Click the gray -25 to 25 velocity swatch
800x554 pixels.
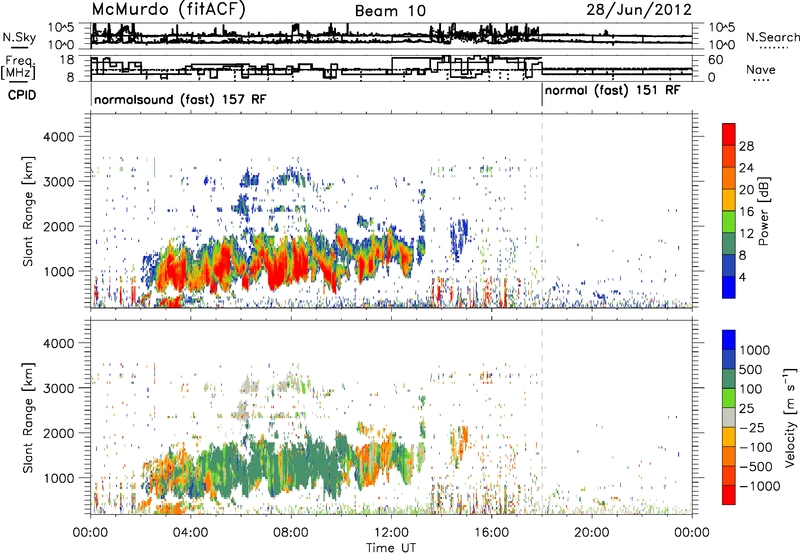[729, 417]
